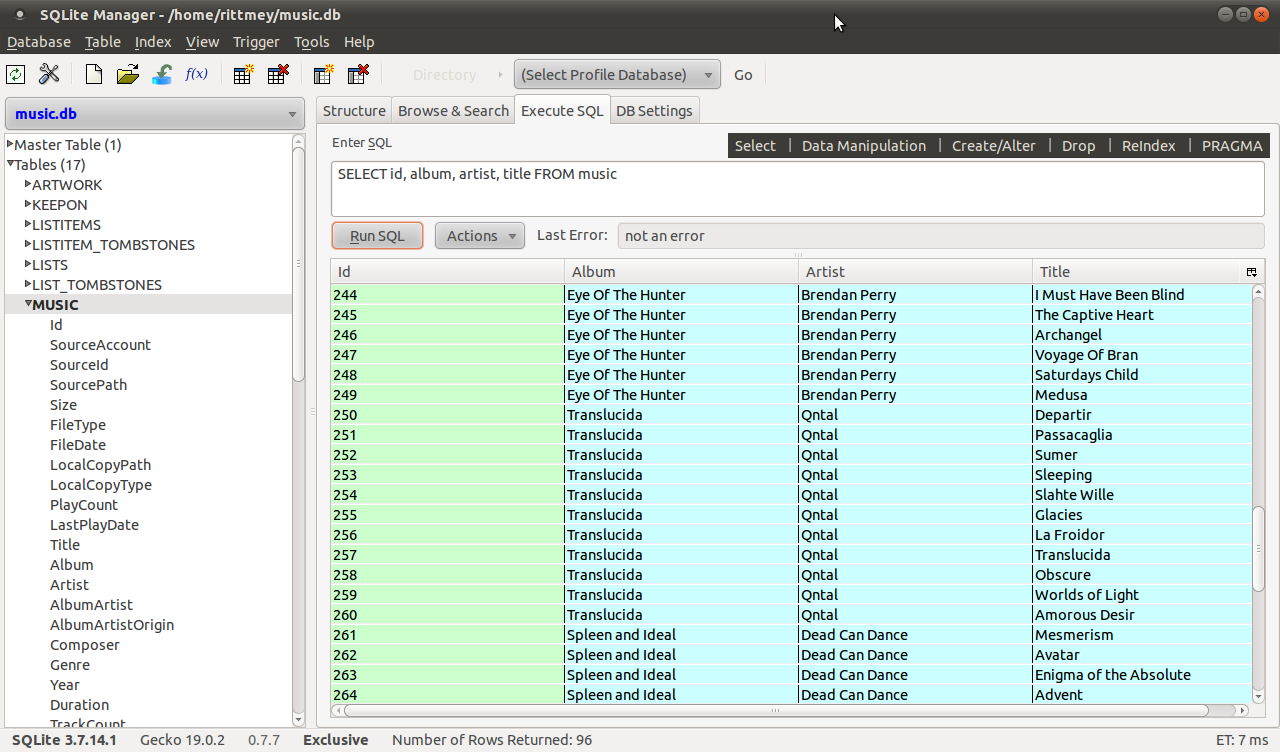Viewport: 1280px width, 752px height.
Task: Click the open database icon
Action: pyautogui.click(x=127, y=74)
